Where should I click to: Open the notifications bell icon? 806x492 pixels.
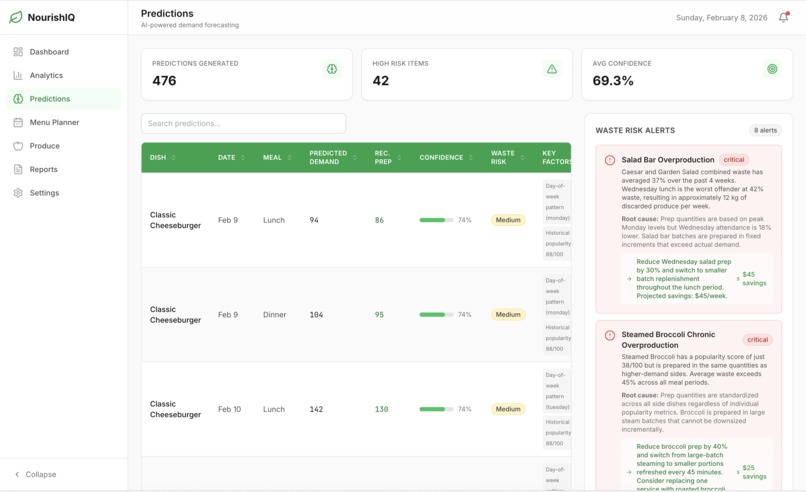(x=783, y=17)
